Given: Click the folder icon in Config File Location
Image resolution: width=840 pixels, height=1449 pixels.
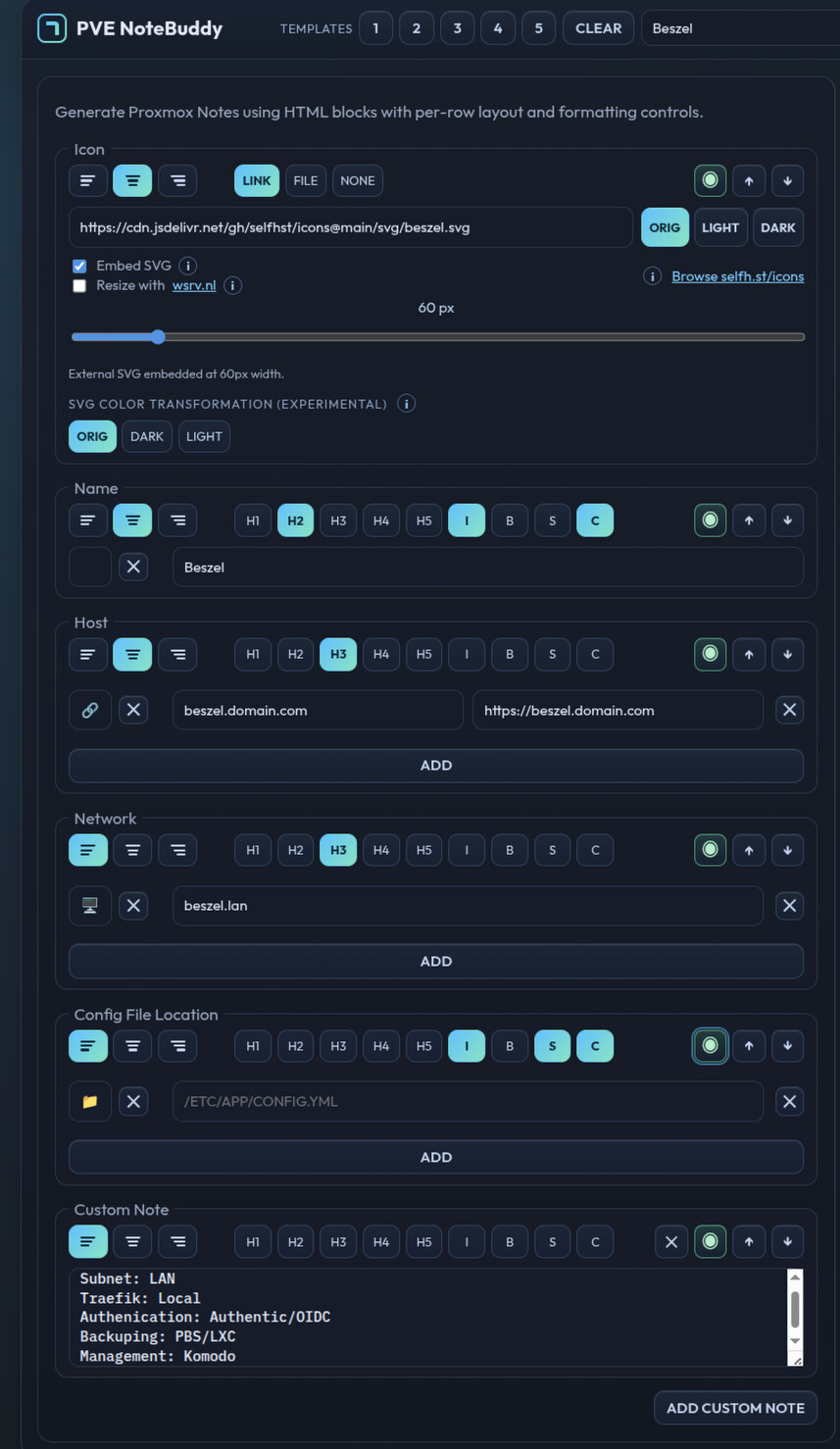Looking at the screenshot, I should pyautogui.click(x=90, y=1102).
